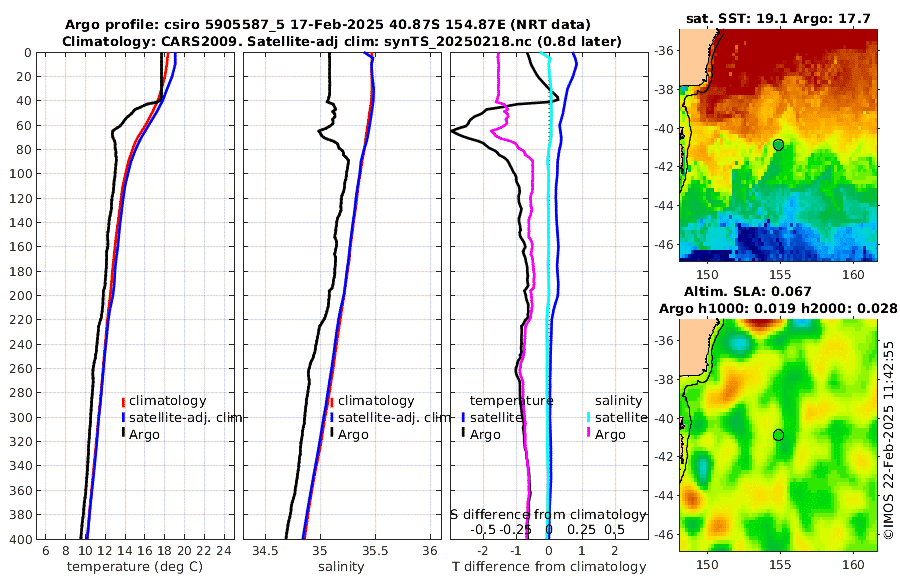
Task: Click 'Argo' legend entry in salinity panel
Action: point(353,435)
